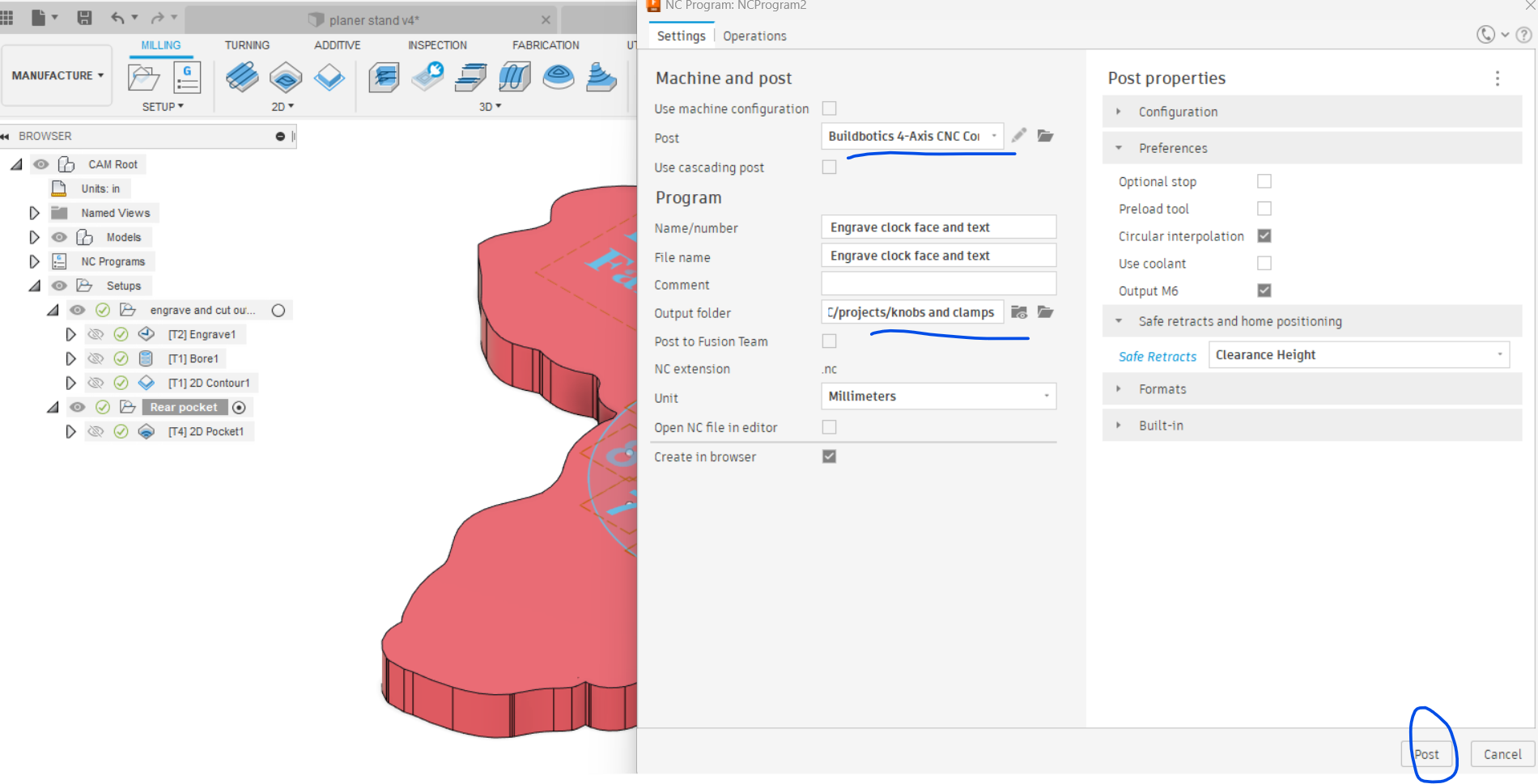
Task: Open the INSPECTION ribbon tab
Action: tap(437, 45)
